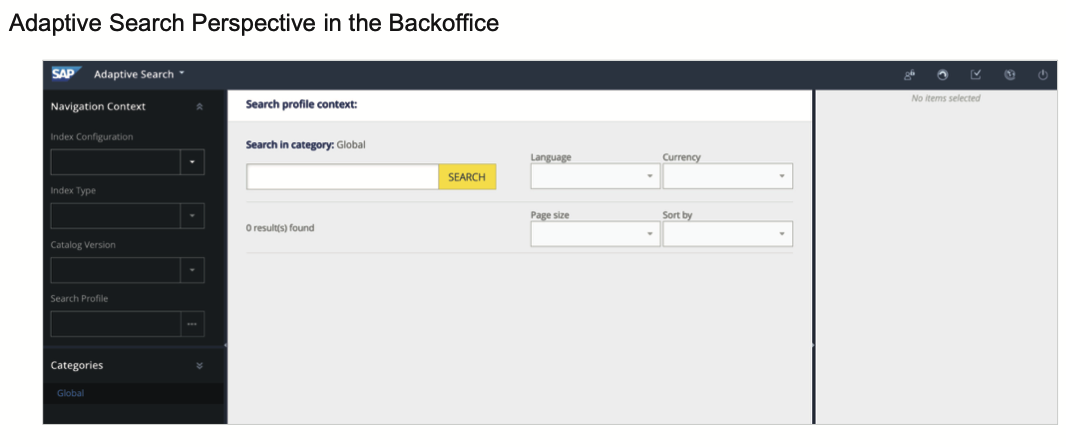Click the power logout icon
The height and width of the screenshot is (447, 1066).
coord(1043,75)
